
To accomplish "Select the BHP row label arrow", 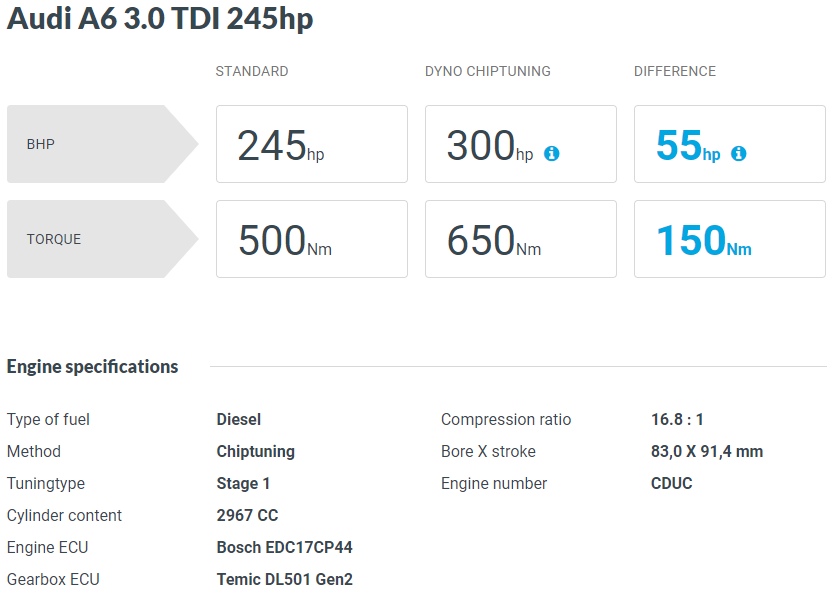I will 102,144.
